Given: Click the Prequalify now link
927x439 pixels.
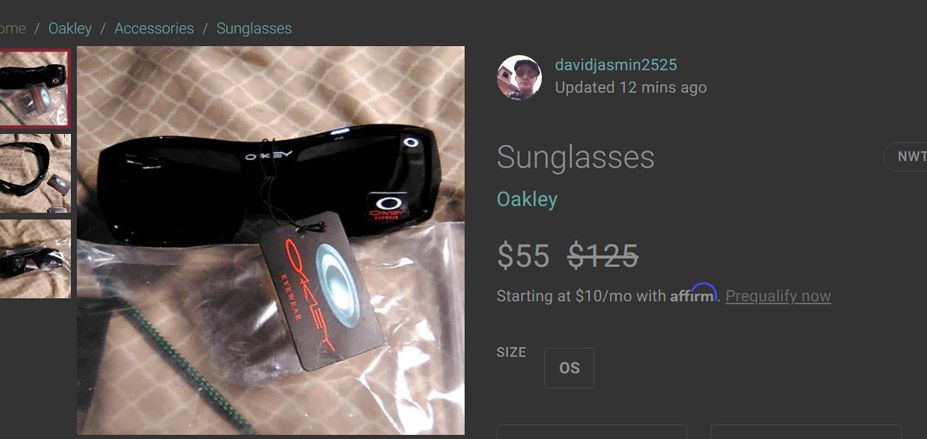Looking at the screenshot, I should point(778,296).
